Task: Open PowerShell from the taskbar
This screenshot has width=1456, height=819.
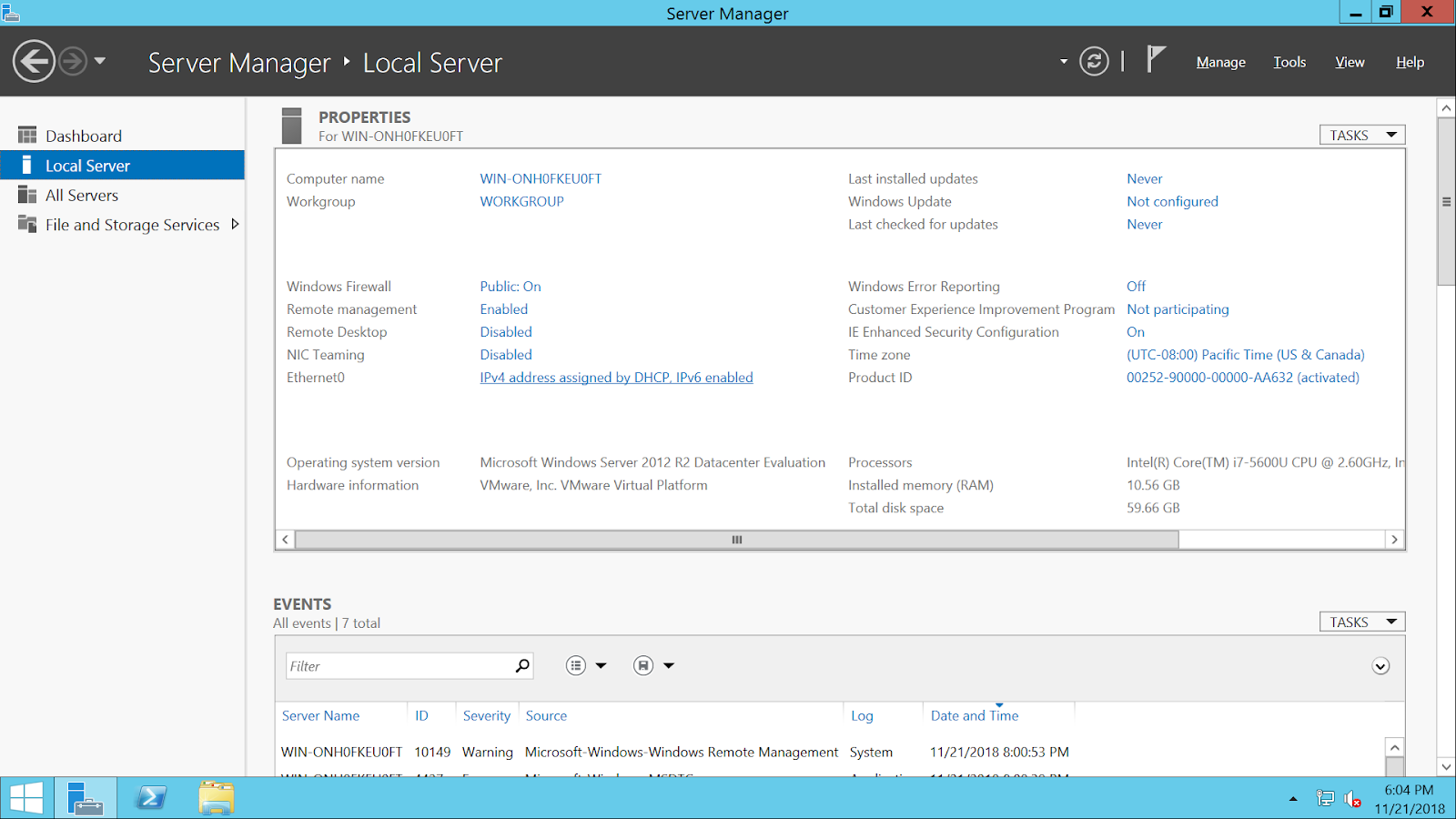Action: (x=151, y=797)
